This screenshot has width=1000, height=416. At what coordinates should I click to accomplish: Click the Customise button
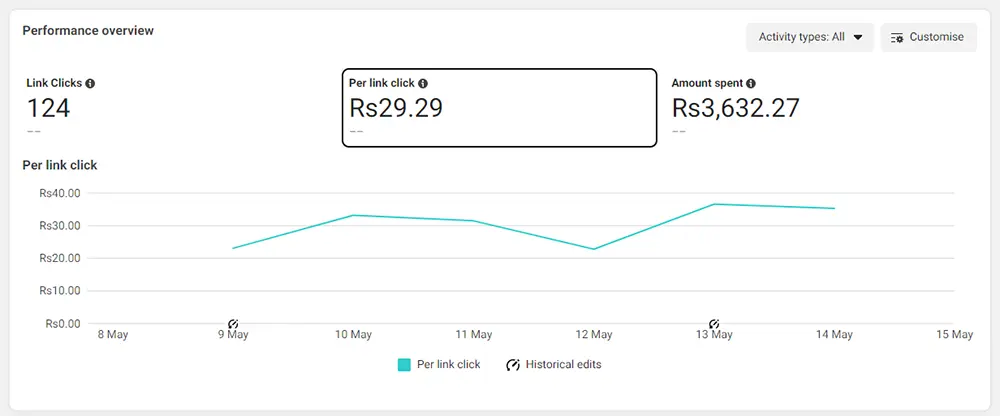coord(929,37)
